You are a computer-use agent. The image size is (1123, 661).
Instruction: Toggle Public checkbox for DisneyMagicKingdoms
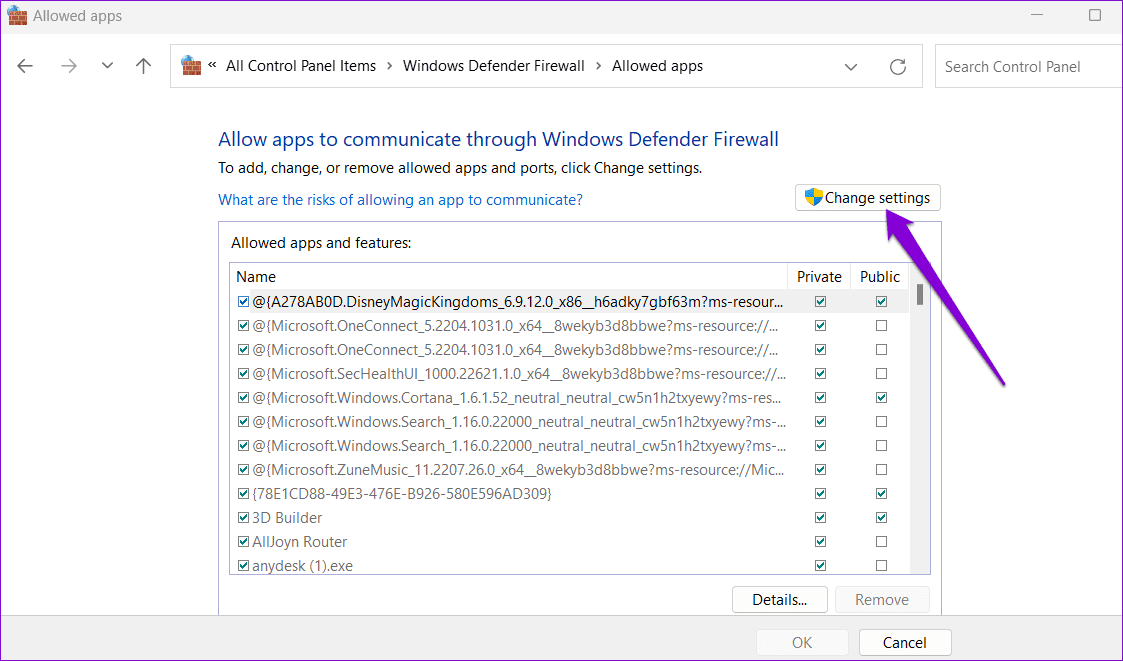[x=882, y=301]
